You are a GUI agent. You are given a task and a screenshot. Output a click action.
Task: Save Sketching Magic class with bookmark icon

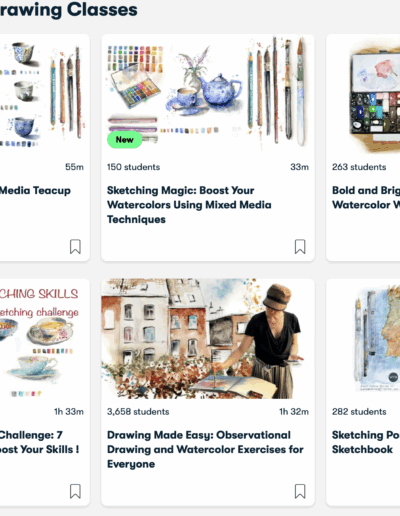(300, 247)
